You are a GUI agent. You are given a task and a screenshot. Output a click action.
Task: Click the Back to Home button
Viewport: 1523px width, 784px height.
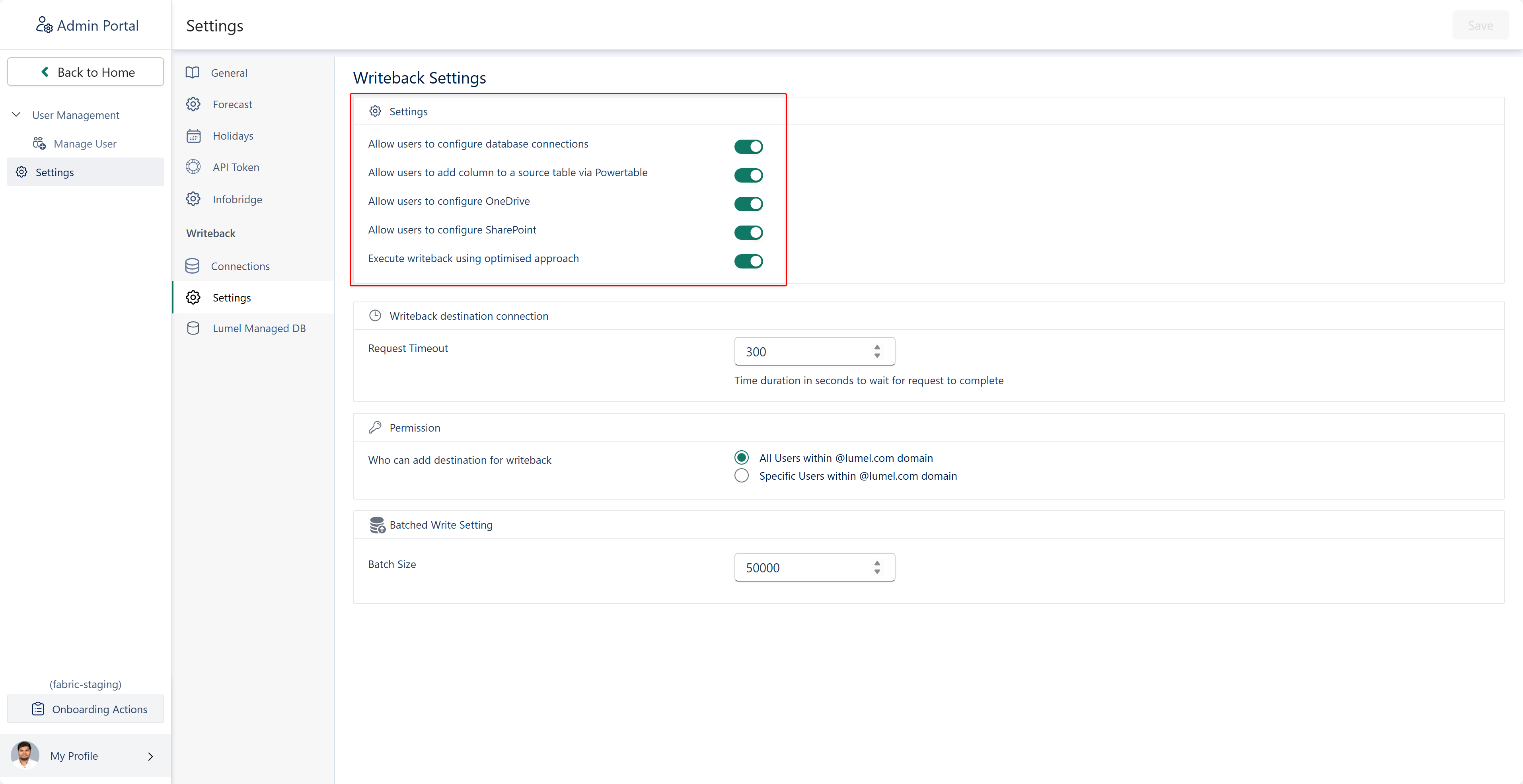click(x=86, y=72)
